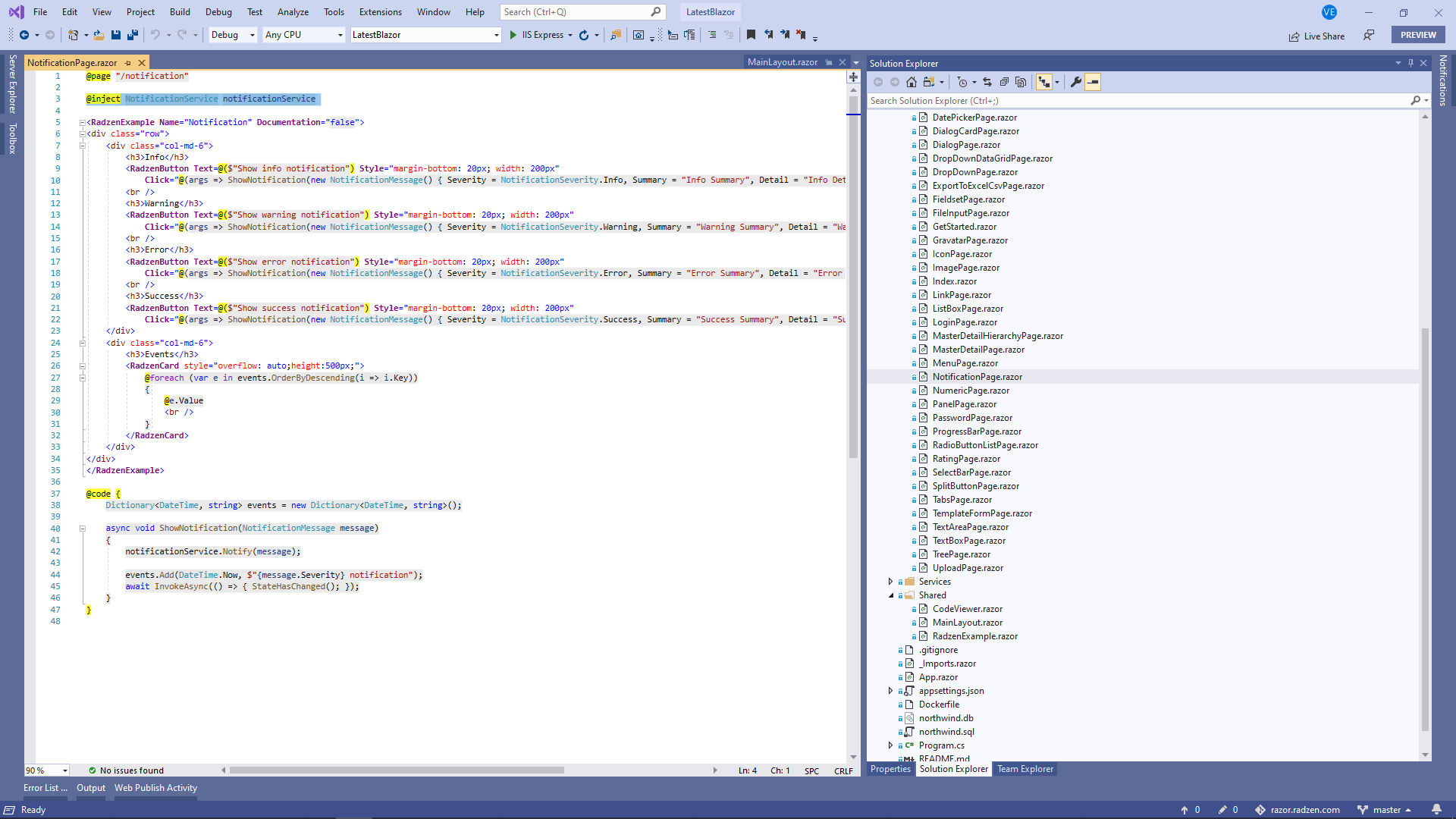Open the feedback icon next to Live Share
This screenshot has height=819, width=1456.
[x=1369, y=35]
